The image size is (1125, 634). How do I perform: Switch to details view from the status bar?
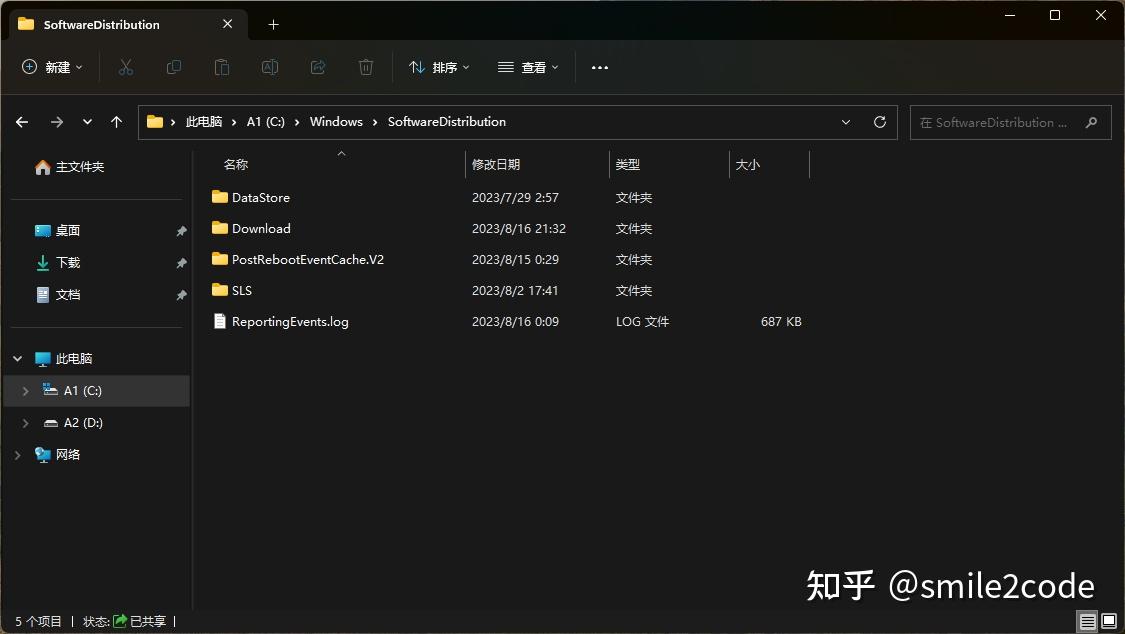pyautogui.click(x=1087, y=621)
